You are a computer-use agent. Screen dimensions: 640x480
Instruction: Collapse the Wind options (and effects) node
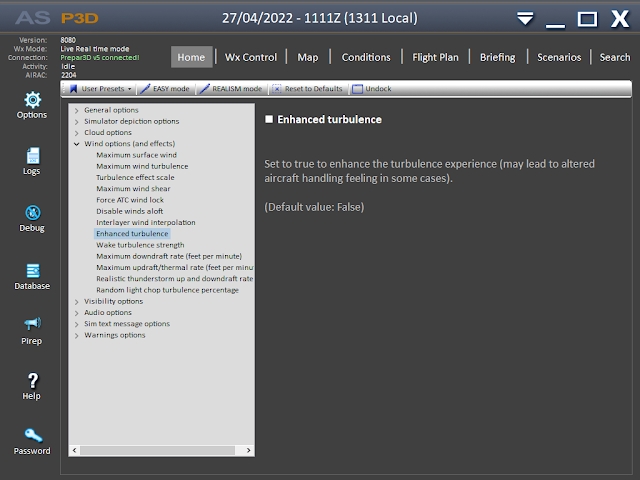[x=77, y=144]
